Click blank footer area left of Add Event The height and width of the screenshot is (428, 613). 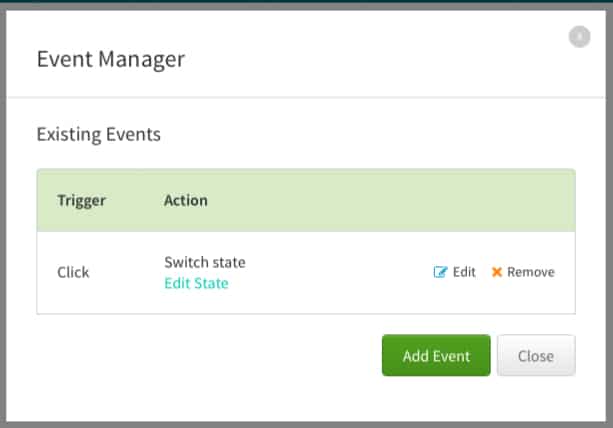200,356
